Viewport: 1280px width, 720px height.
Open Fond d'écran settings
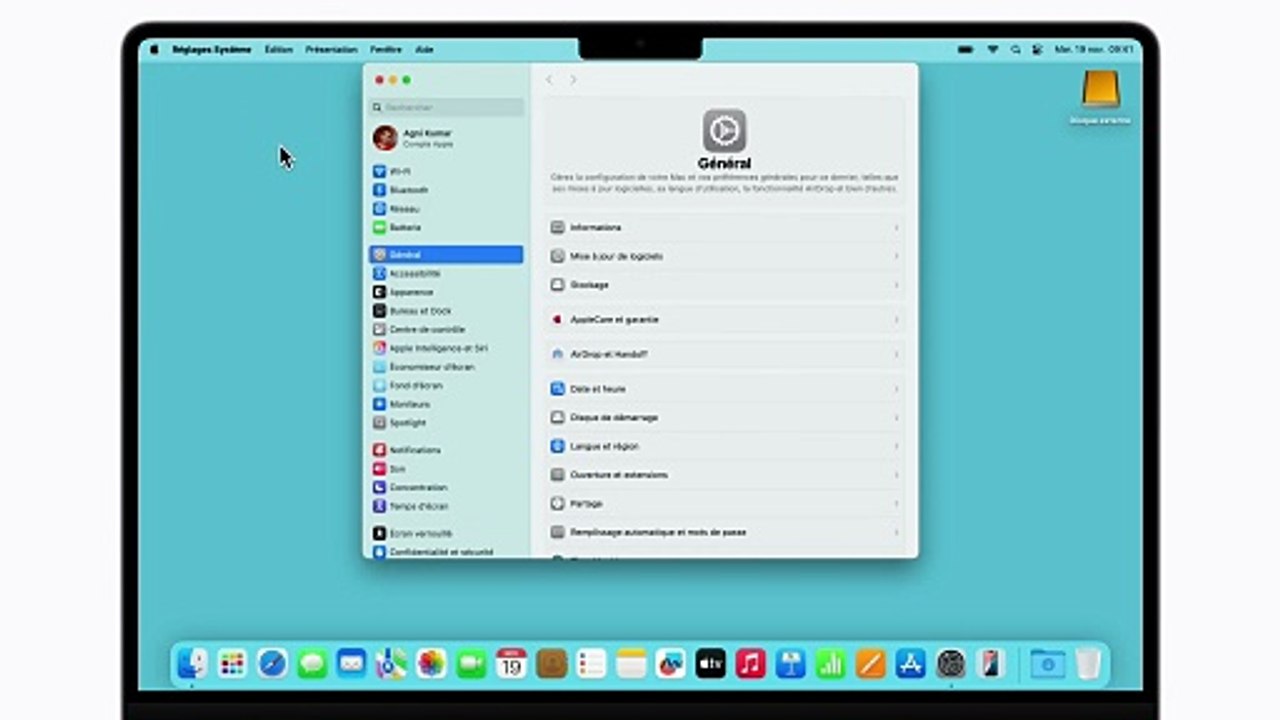coord(445,385)
